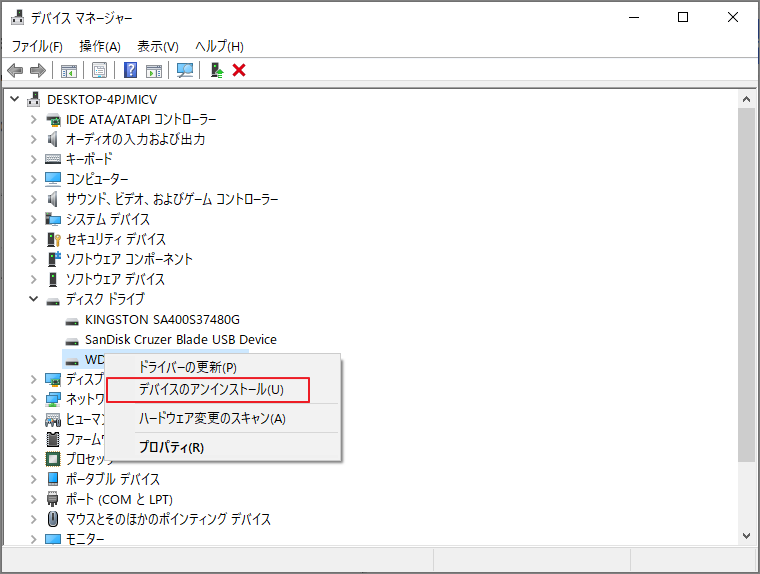Click the DESKTOP-4PJMICV computer icon
Image resolution: width=760 pixels, height=574 pixels.
[34, 99]
